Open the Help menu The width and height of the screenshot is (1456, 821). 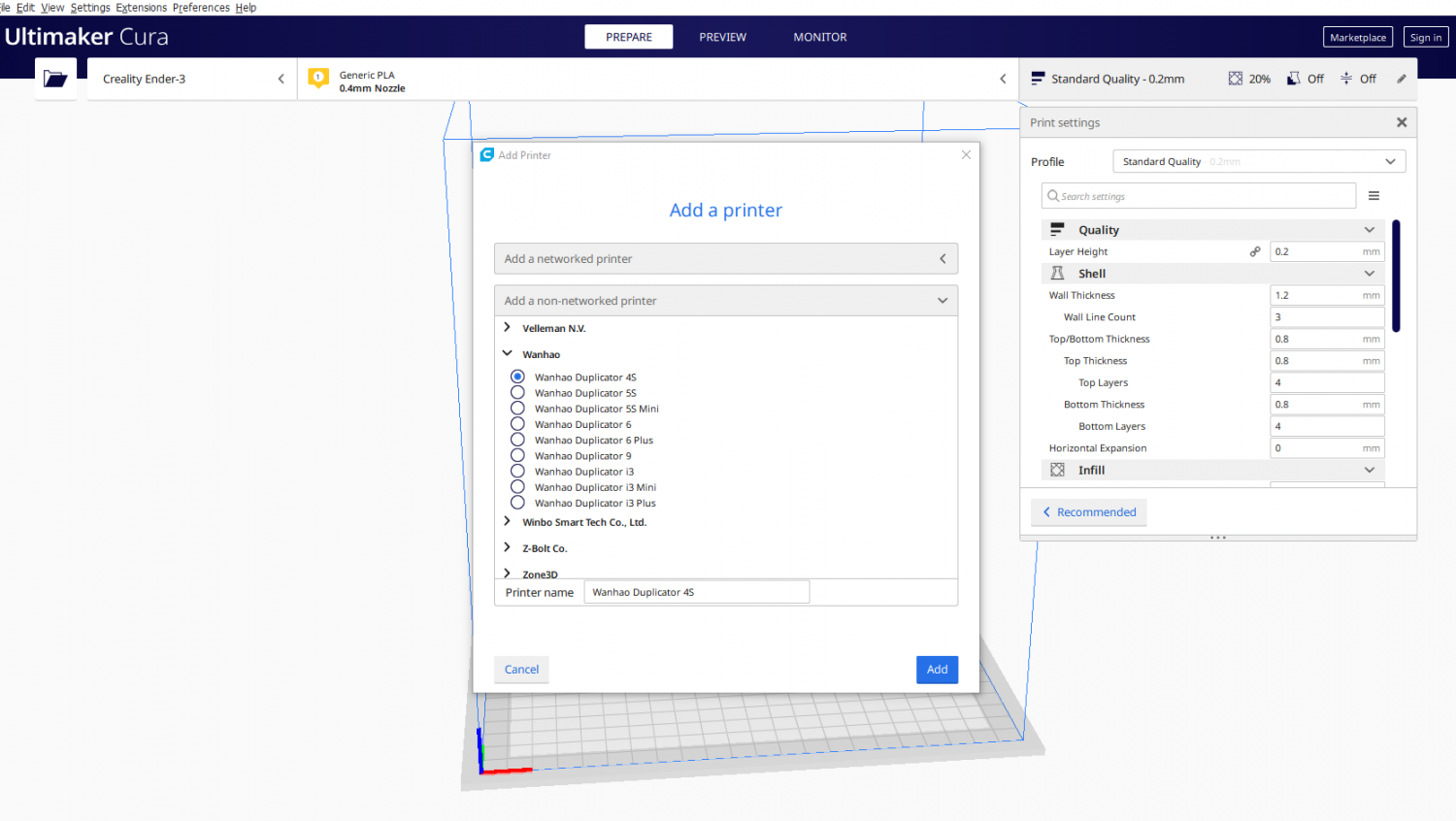(x=246, y=8)
